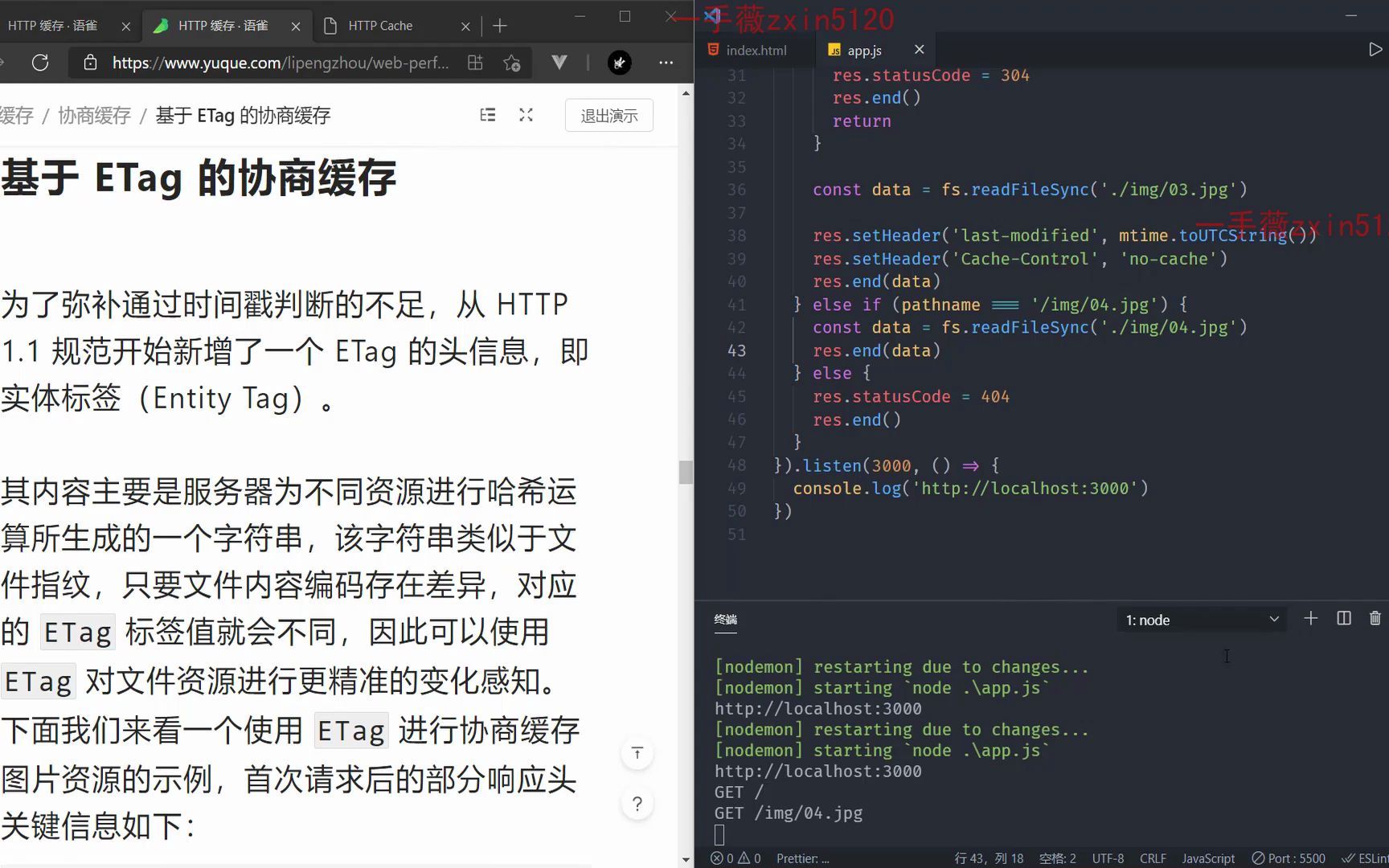1389x868 pixels.
Task: Click browser scrollbar down arrow
Action: 686,859
